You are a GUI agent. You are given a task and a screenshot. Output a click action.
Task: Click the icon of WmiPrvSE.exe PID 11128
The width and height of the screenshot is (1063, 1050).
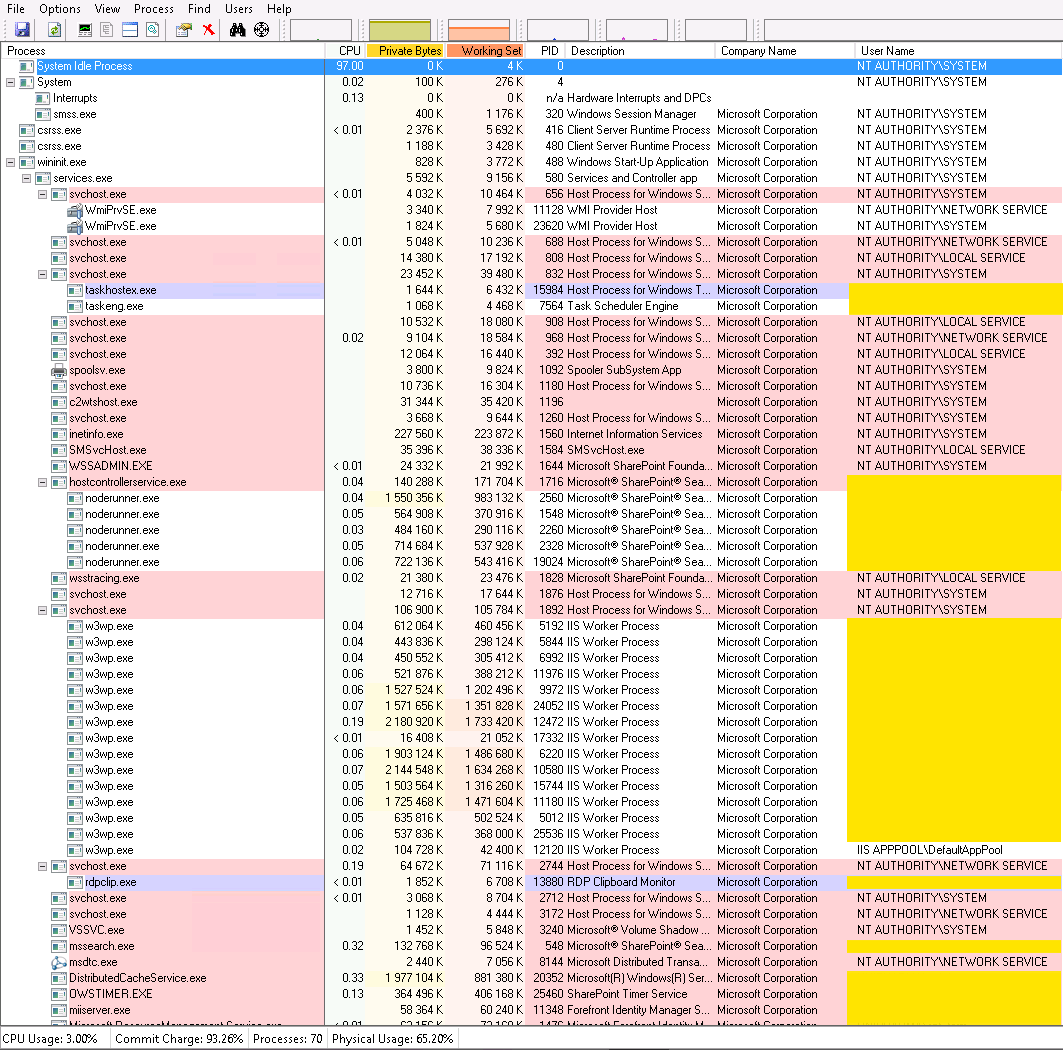75,210
